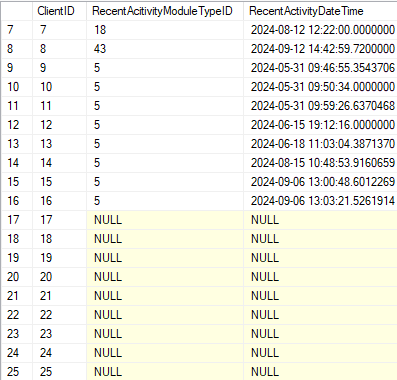Click module type value 5 in row 9
This screenshot has height=380, width=397.
pos(165,68)
